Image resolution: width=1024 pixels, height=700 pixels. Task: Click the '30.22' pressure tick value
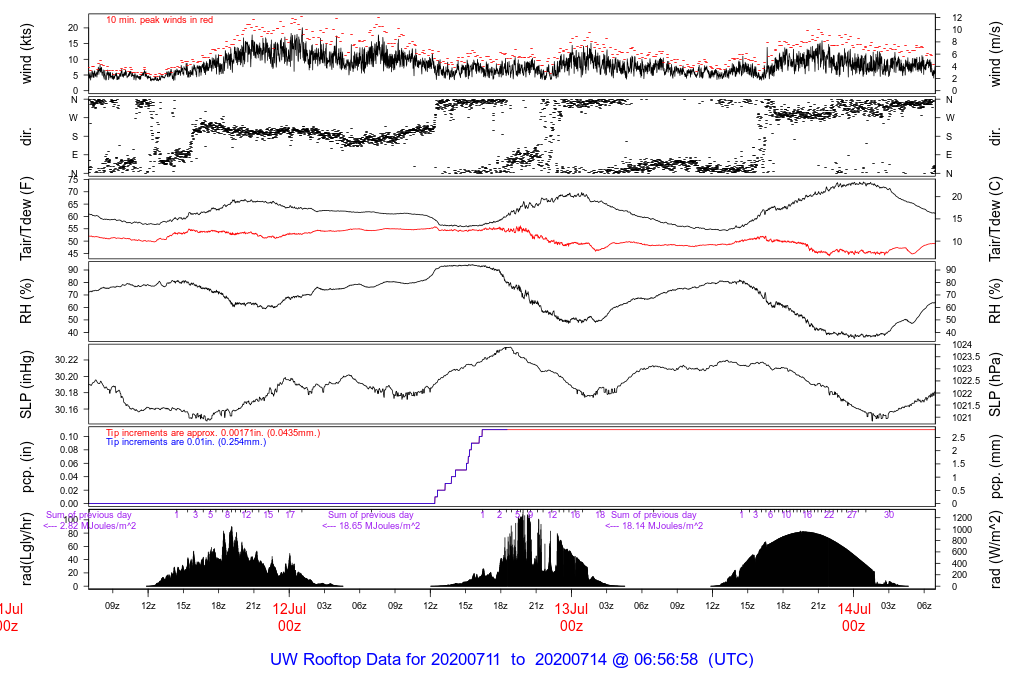(x=67, y=360)
